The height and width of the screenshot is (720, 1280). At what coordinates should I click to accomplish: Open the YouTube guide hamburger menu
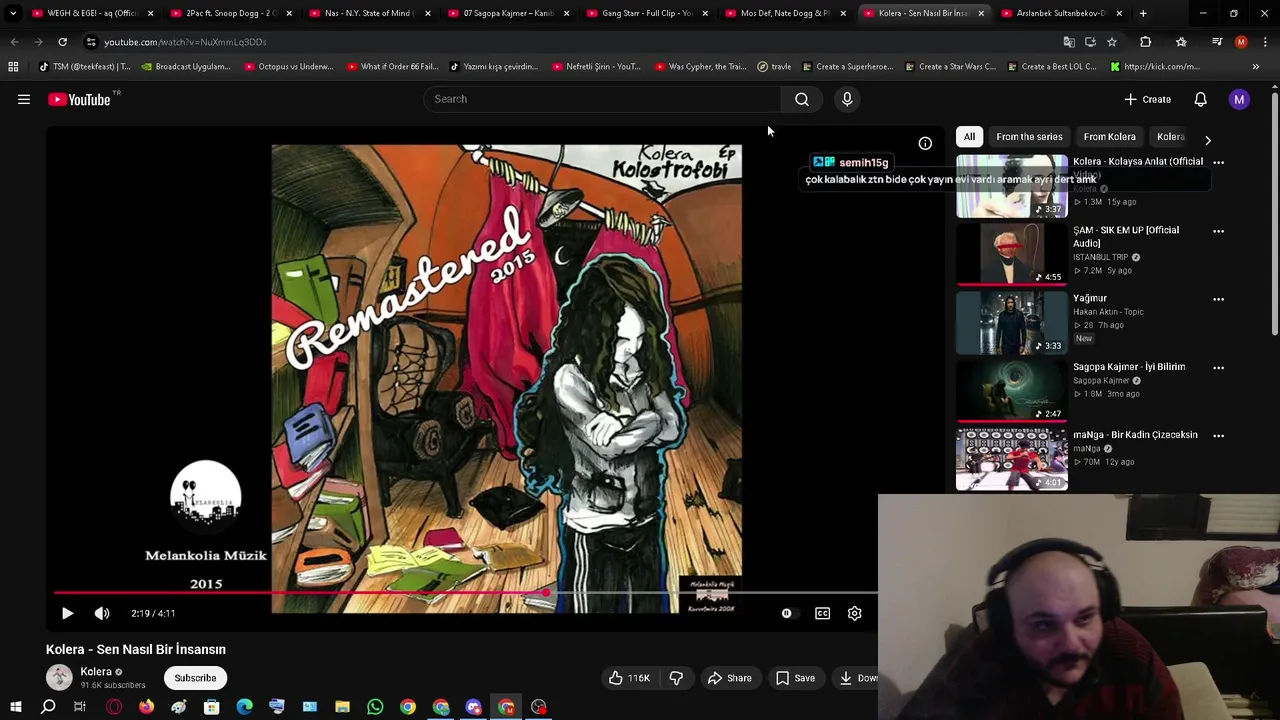pyautogui.click(x=24, y=99)
